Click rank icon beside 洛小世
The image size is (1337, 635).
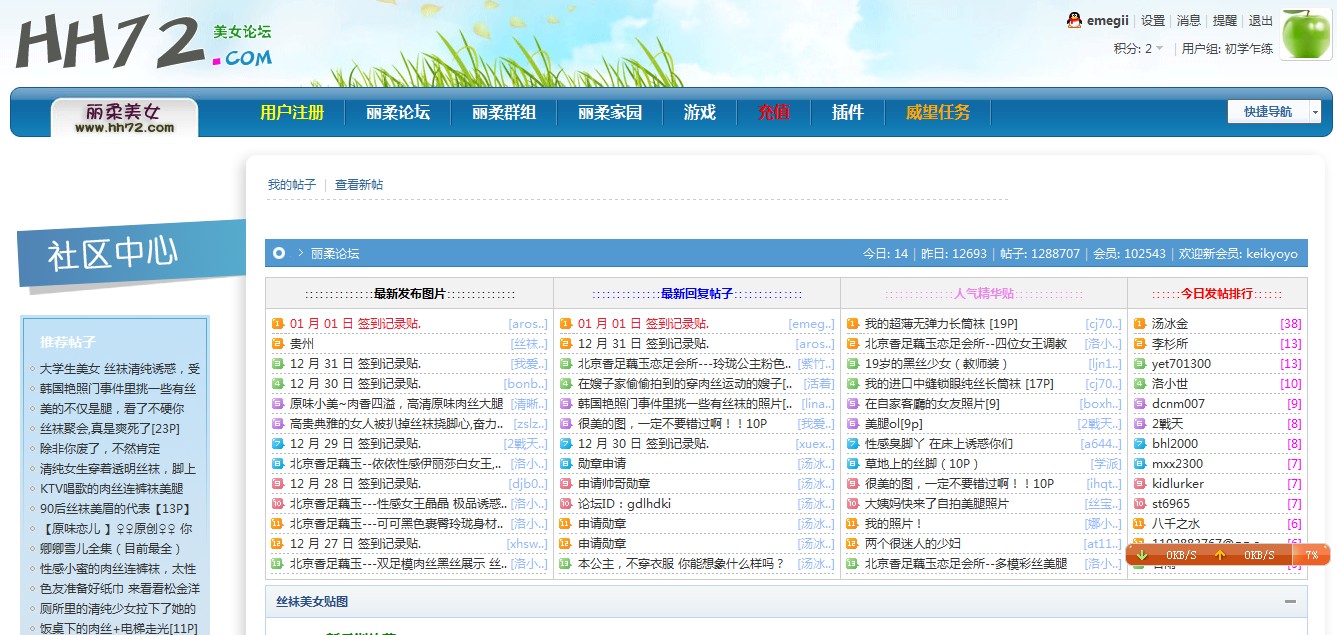pyautogui.click(x=1140, y=384)
